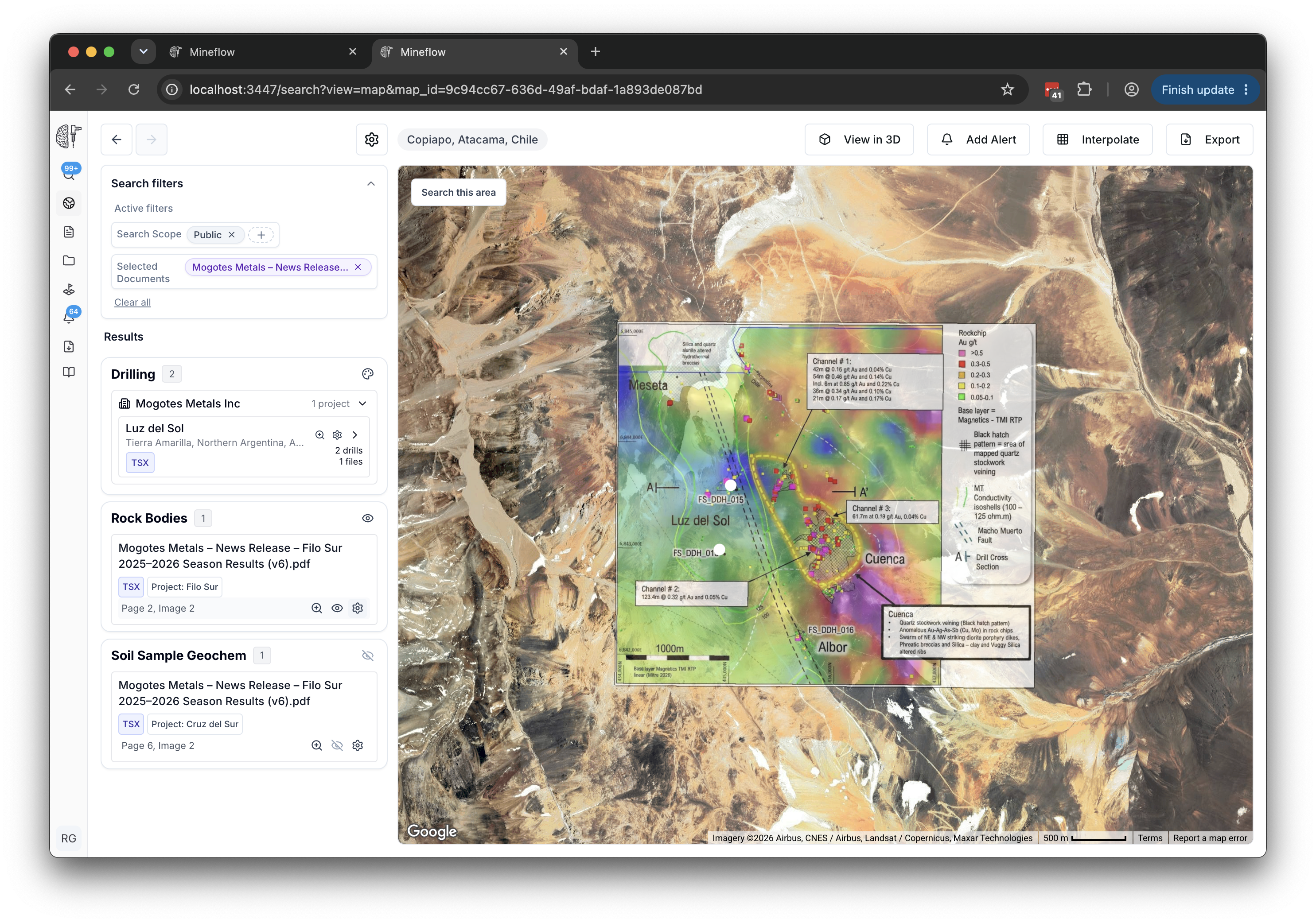1316x923 pixels.
Task: Click the Project: Filo Sur tag
Action: [185, 587]
